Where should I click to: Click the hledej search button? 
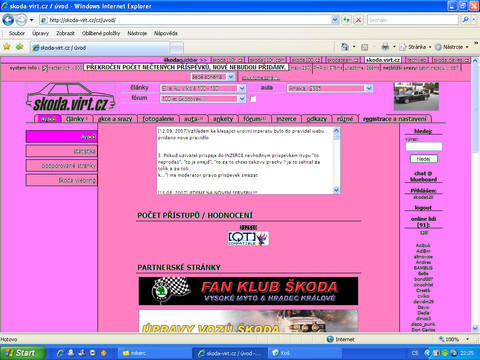[424, 159]
